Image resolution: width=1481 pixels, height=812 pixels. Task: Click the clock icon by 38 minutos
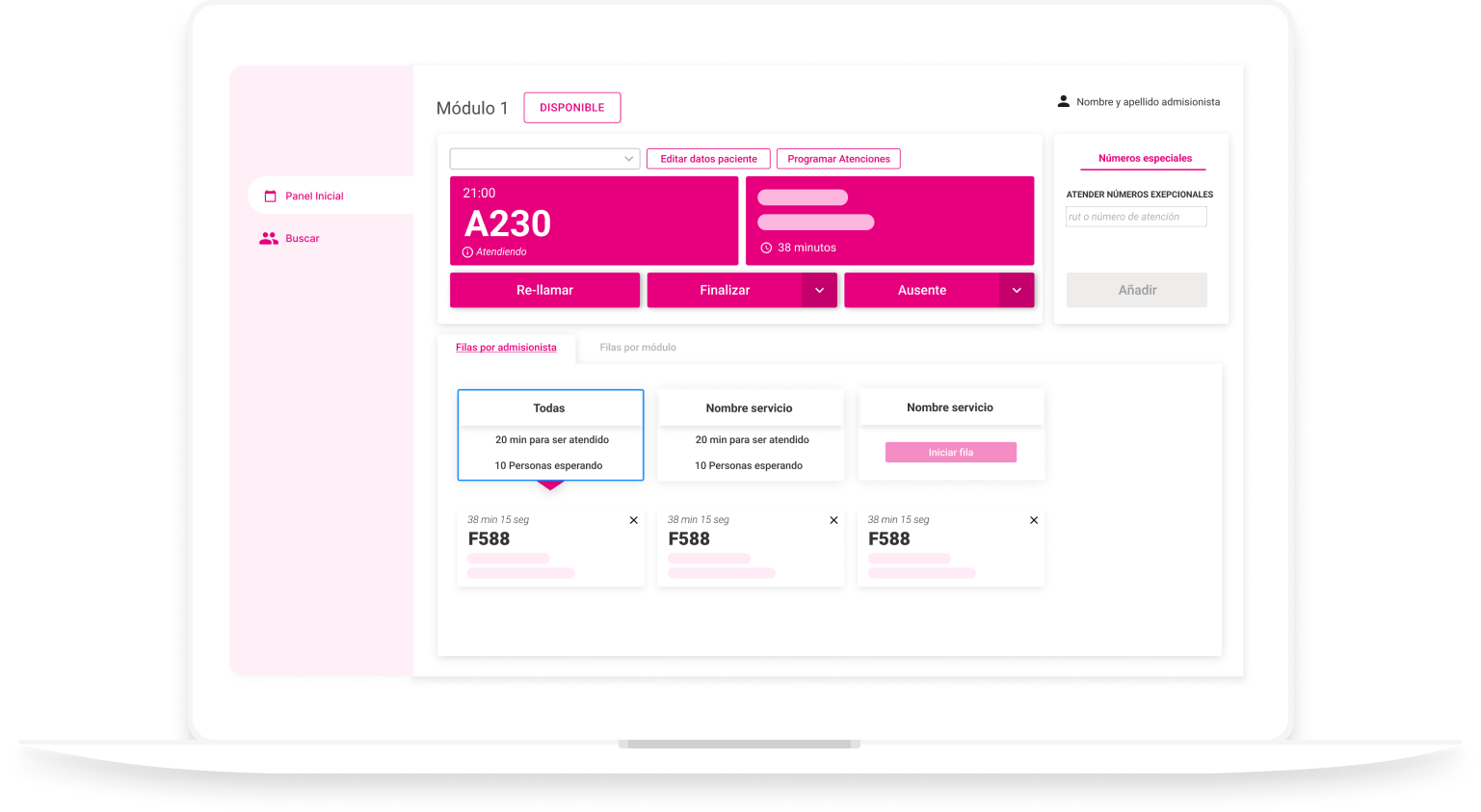tap(766, 249)
